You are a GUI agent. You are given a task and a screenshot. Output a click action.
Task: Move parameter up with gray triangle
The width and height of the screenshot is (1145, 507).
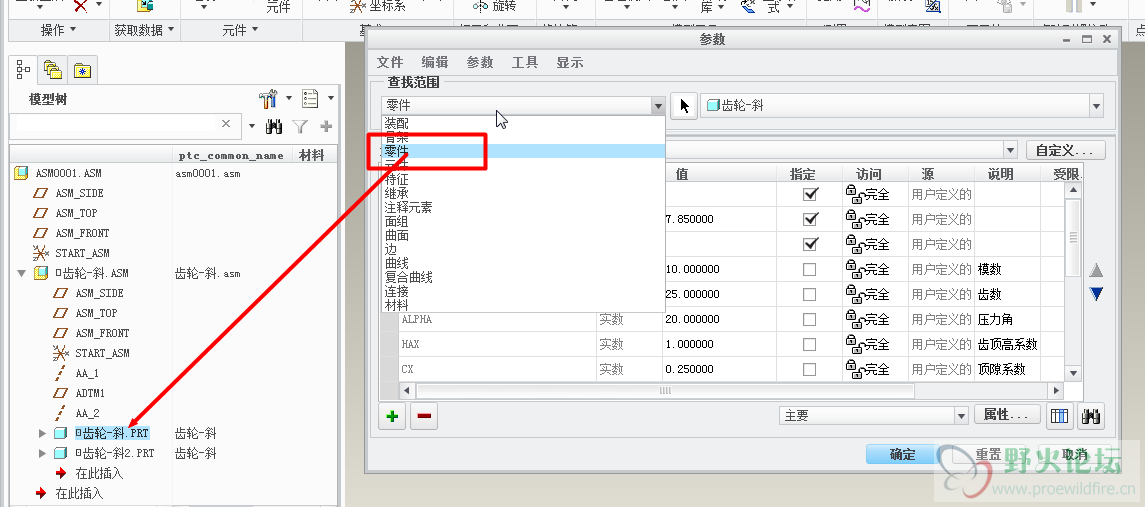(x=1096, y=270)
